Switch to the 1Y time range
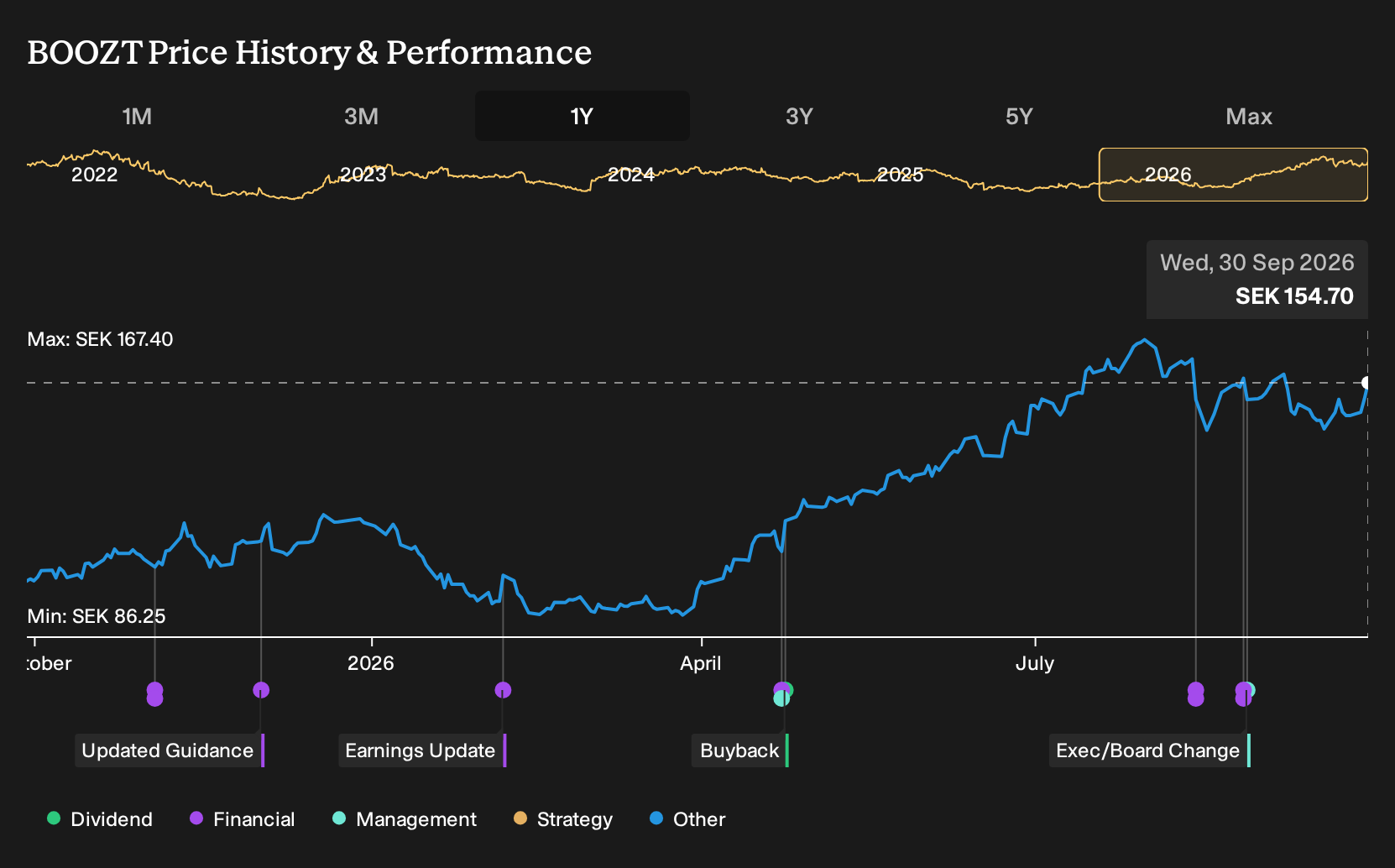Image resolution: width=1395 pixels, height=868 pixels. click(x=582, y=116)
